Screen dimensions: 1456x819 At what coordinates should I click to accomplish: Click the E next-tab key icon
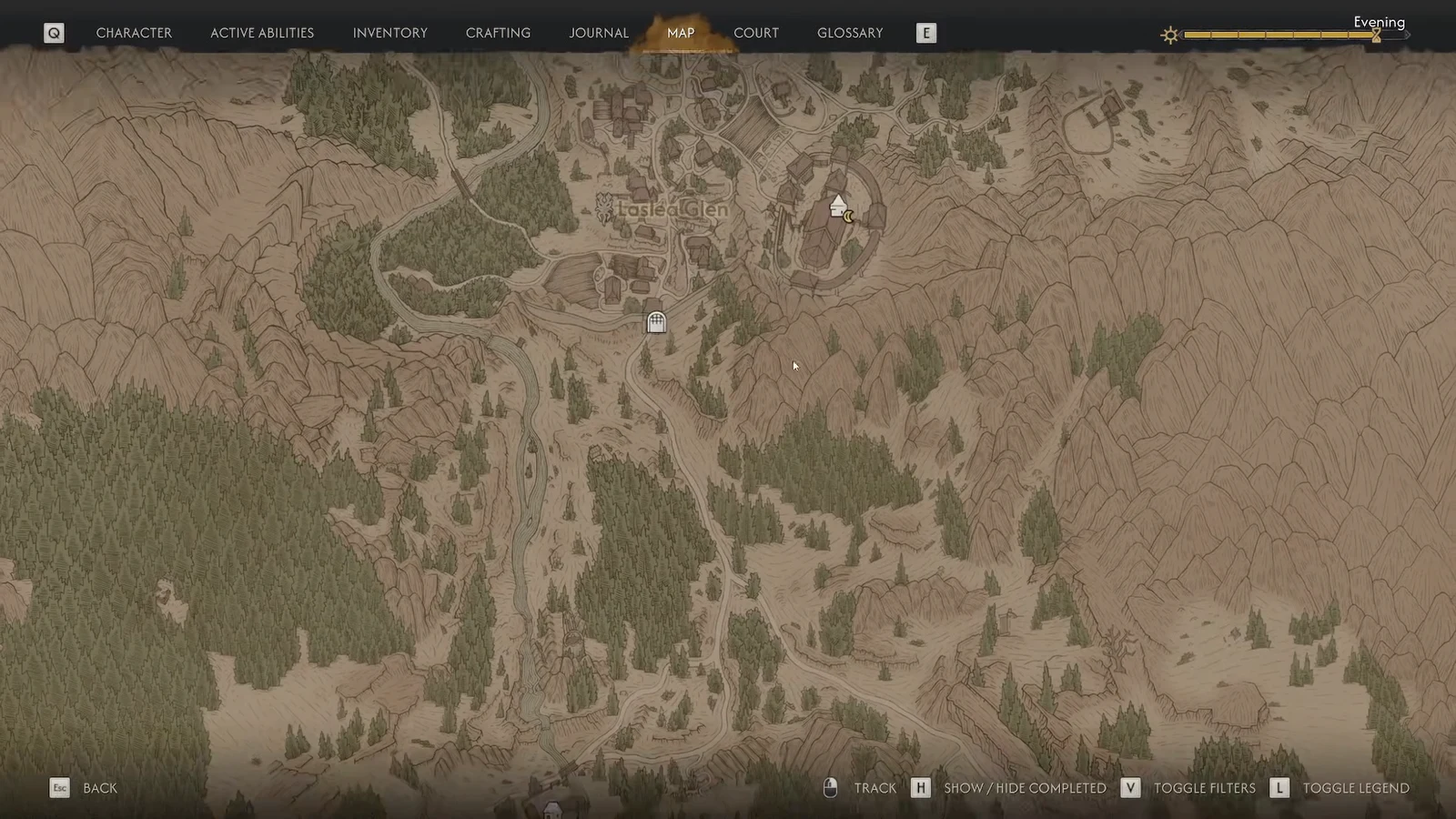click(x=925, y=33)
